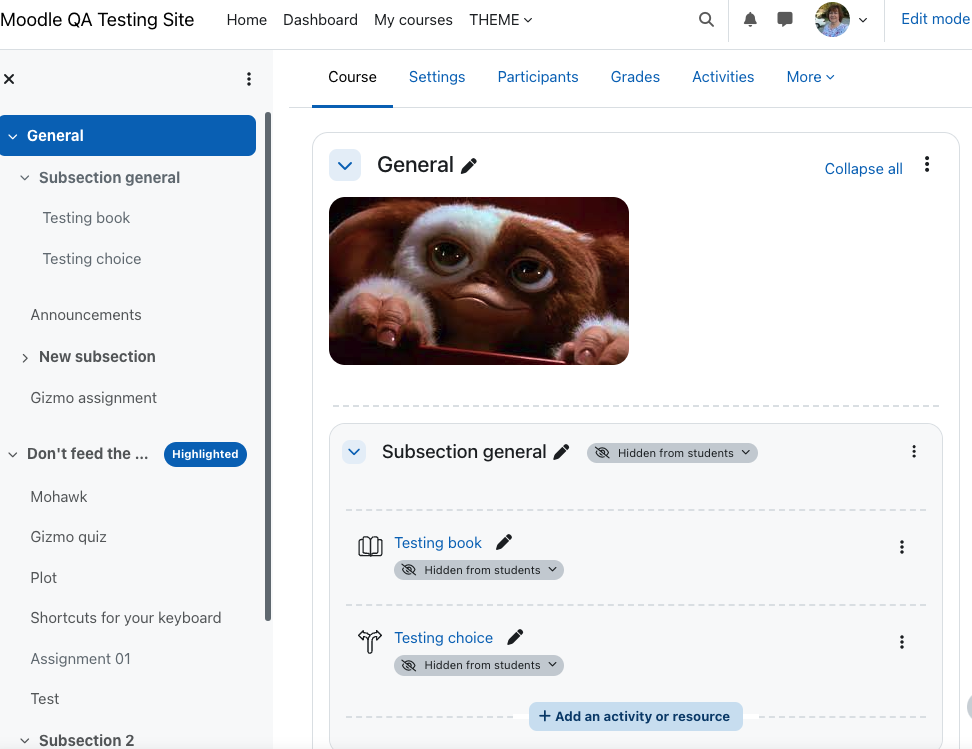This screenshot has width=972, height=749.
Task: Select Shortcuts for your keyboard item
Action: coord(126,618)
